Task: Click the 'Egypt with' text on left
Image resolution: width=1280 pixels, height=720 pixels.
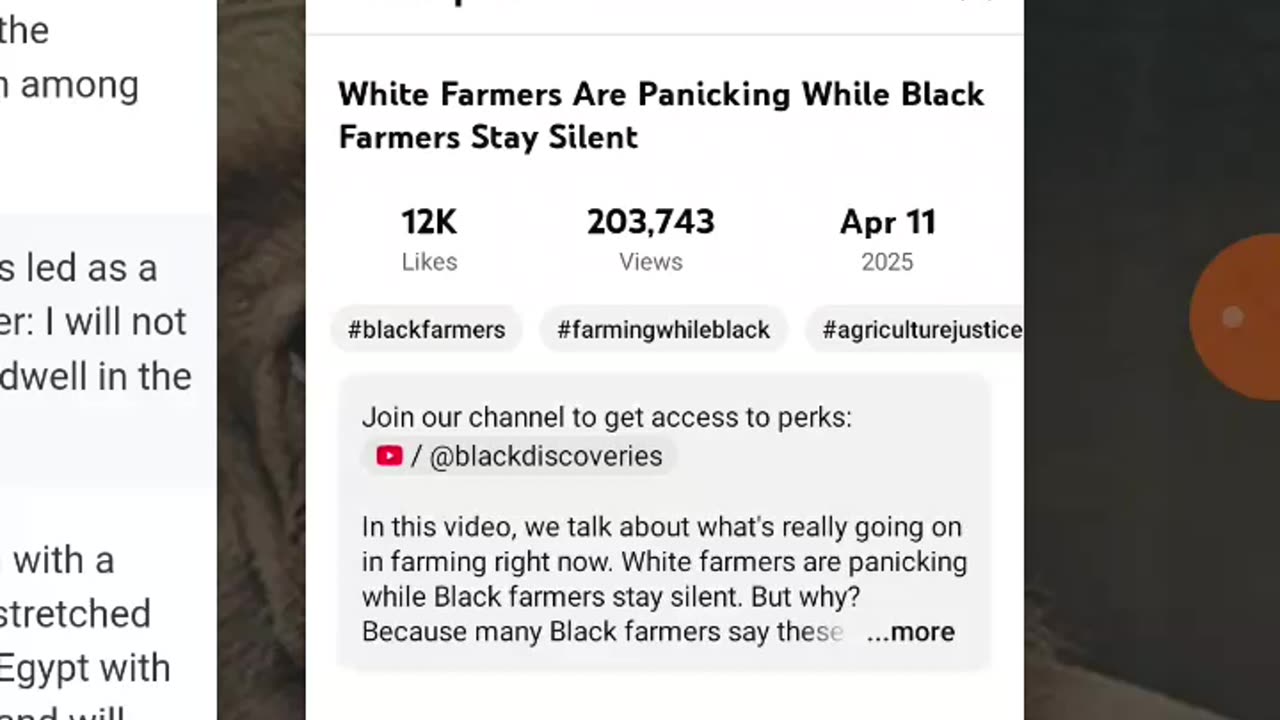Action: (85, 668)
